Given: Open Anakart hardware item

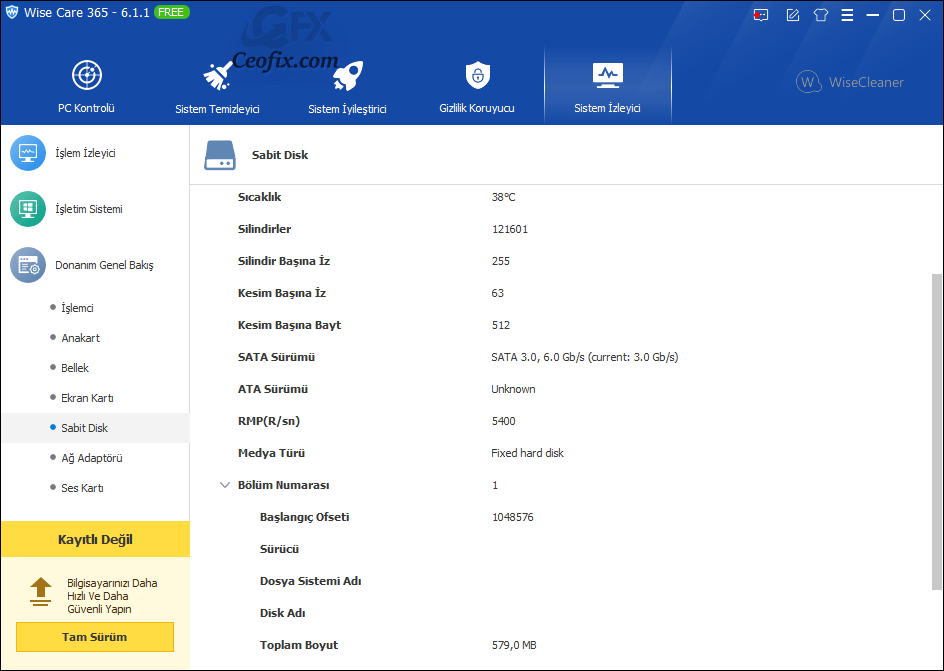Looking at the screenshot, I should (x=80, y=338).
